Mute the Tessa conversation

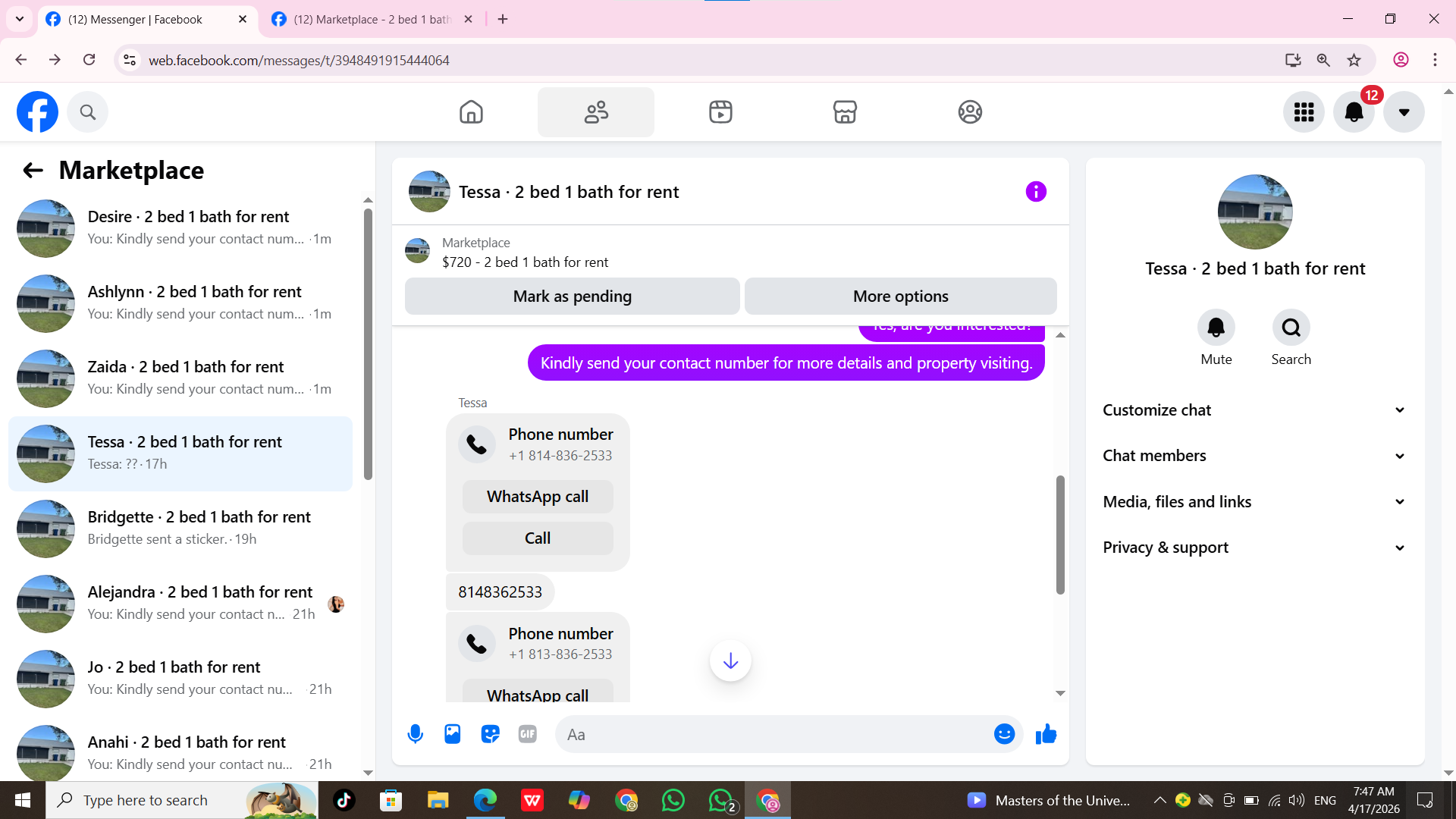tap(1216, 328)
